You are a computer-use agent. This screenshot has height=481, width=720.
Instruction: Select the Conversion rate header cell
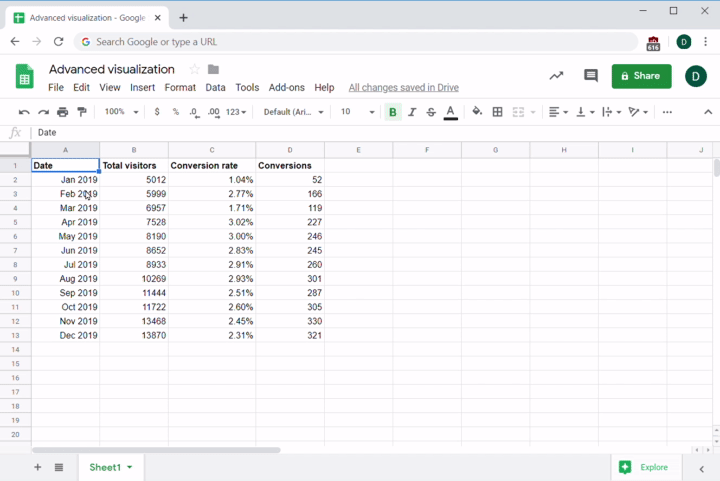tap(211, 166)
